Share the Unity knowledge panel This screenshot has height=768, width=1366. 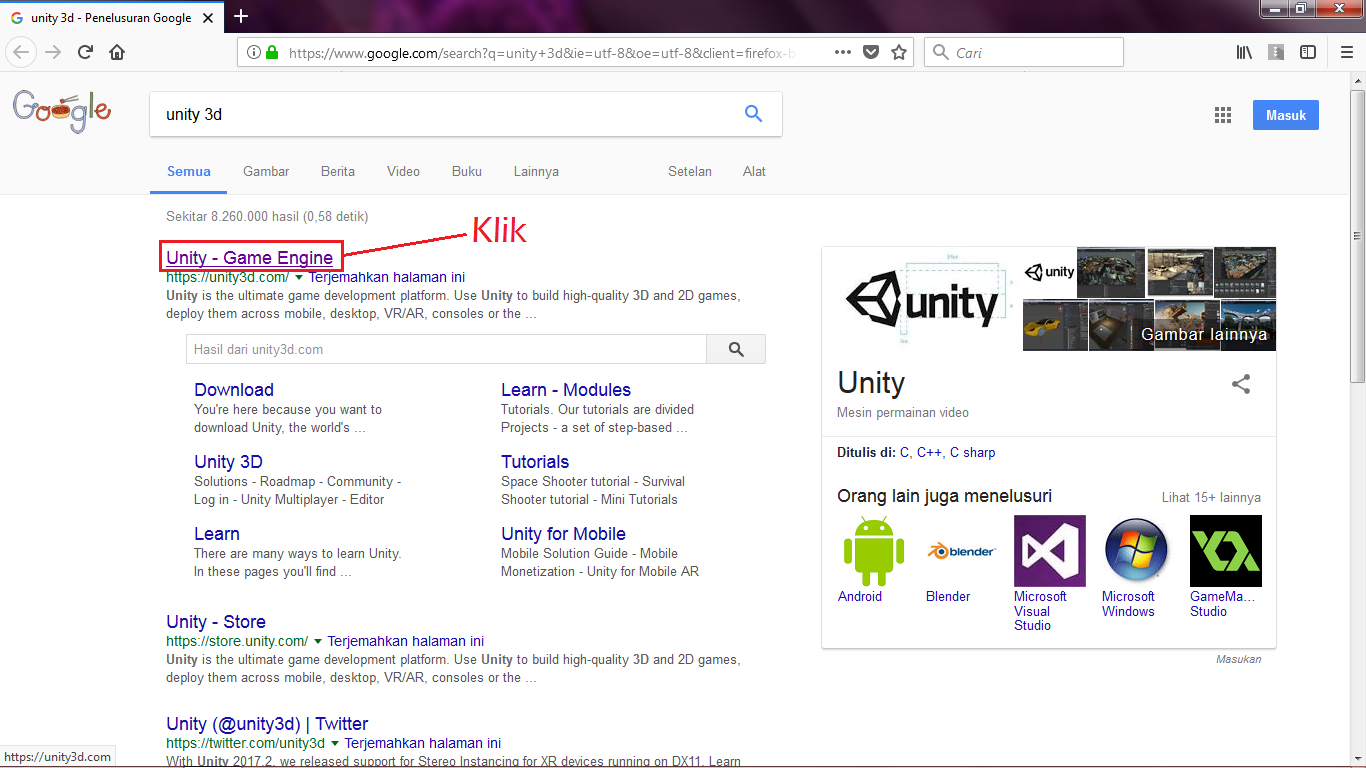[x=1241, y=384]
